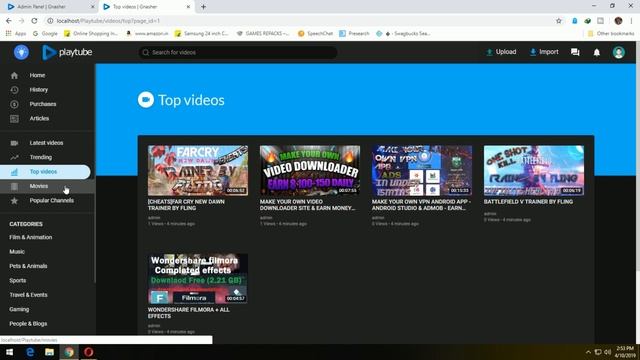The image size is (640, 360).
Task: Click the Upload button
Action: point(501,52)
